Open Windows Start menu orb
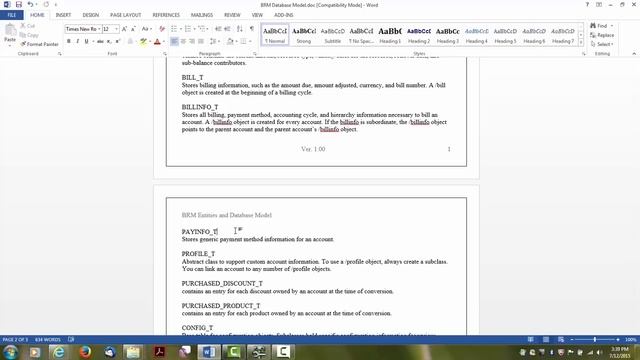The width and height of the screenshot is (640, 360). click(10, 352)
